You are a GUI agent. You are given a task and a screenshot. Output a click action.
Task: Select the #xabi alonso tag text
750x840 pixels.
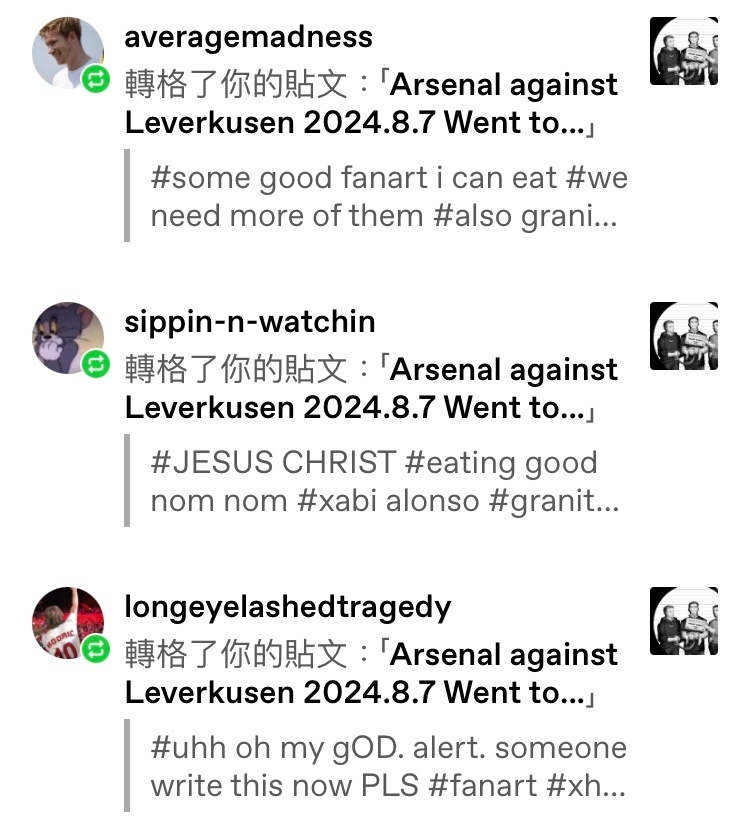point(388,501)
